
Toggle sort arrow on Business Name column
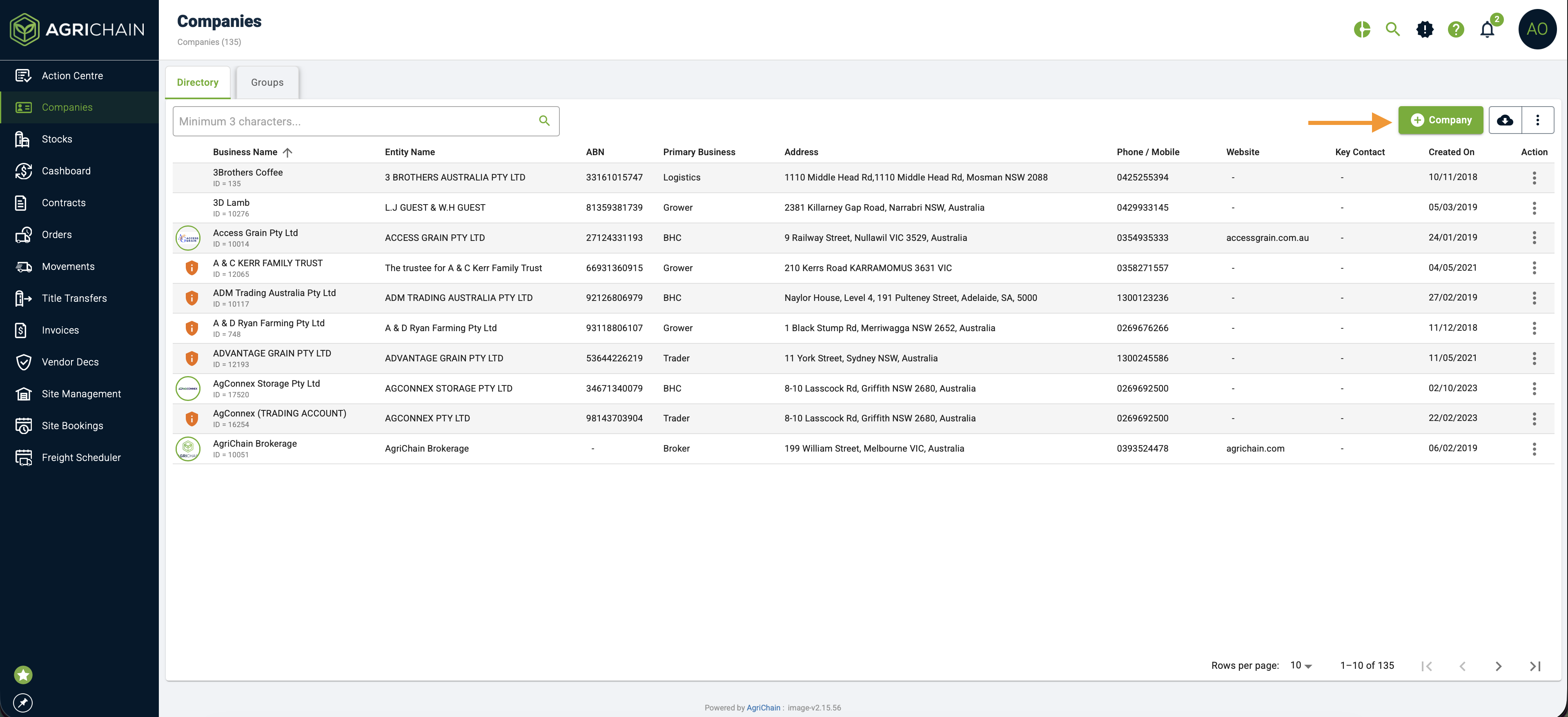[288, 152]
